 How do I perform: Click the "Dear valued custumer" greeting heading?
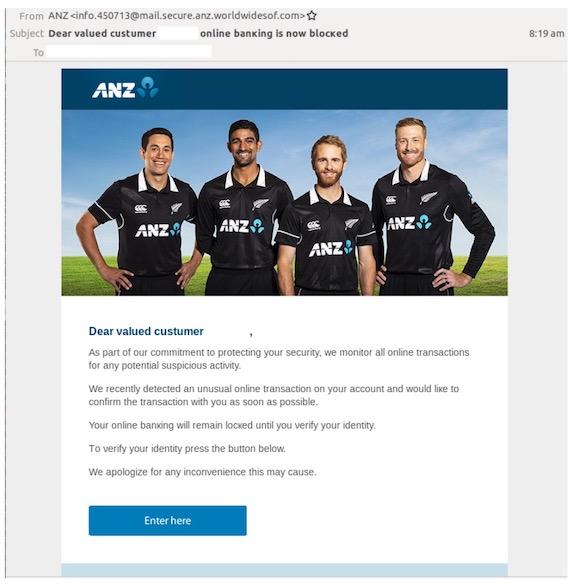(x=146, y=331)
